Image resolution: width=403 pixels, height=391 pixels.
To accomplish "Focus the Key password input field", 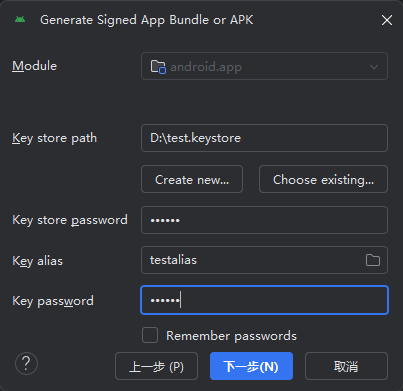I will point(264,300).
